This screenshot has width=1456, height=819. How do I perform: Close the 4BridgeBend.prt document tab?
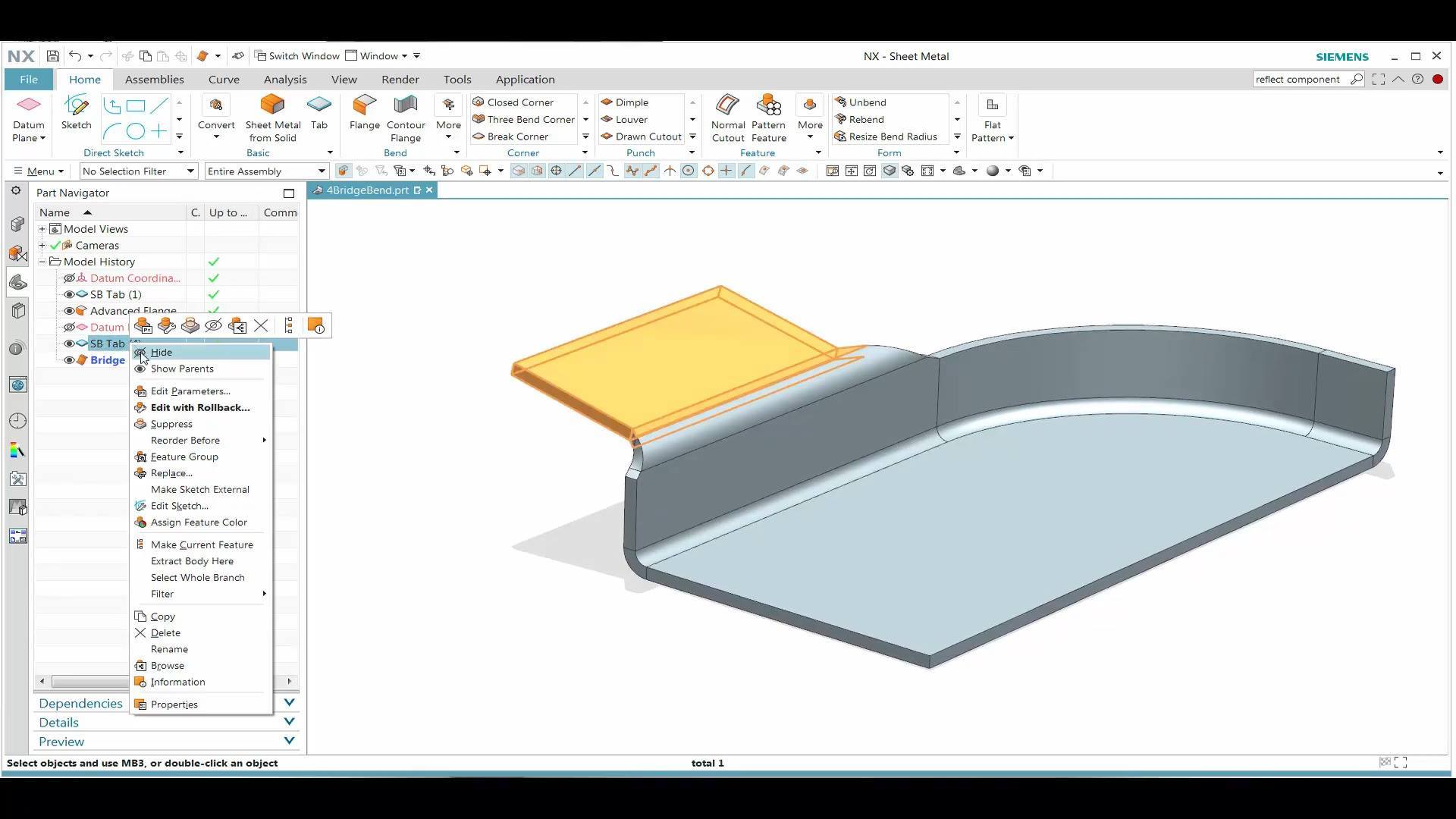pos(429,190)
